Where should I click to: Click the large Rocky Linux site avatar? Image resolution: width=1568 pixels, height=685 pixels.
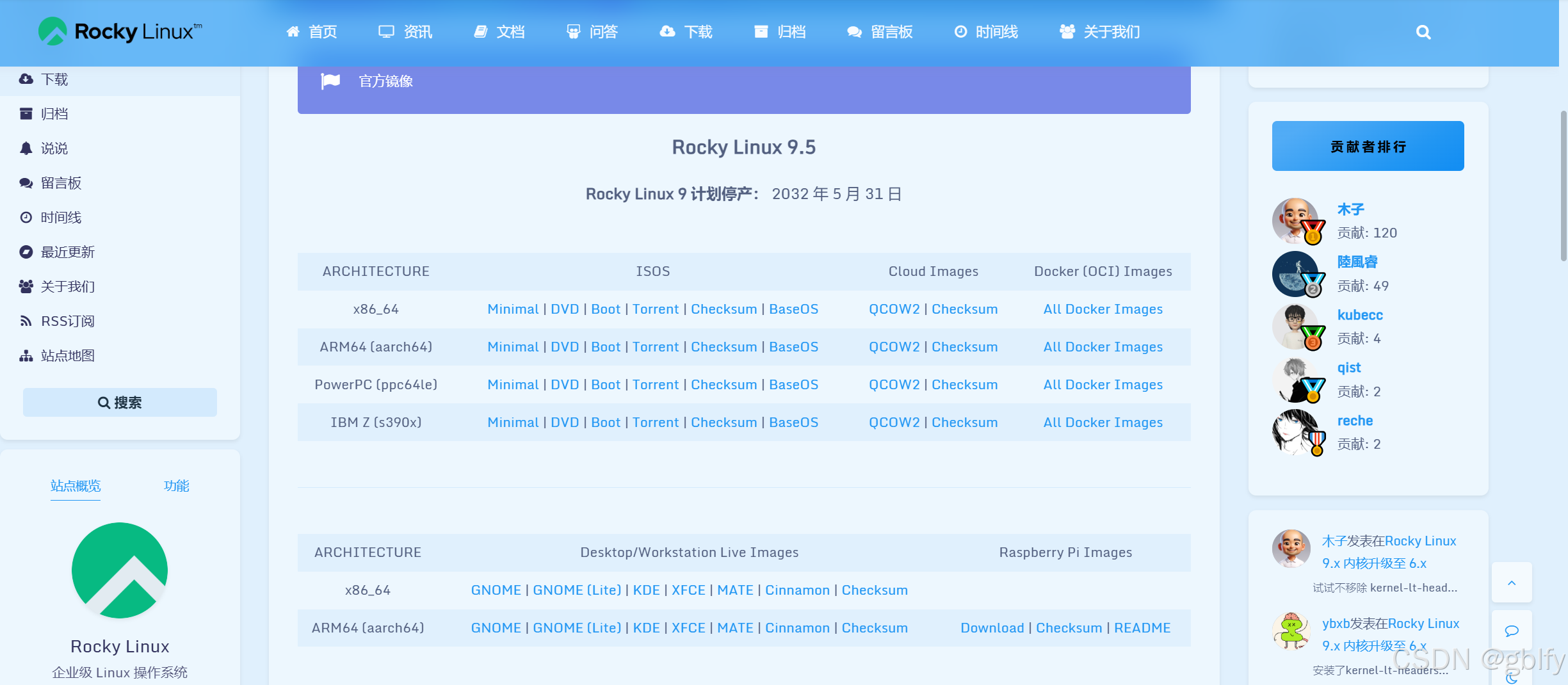click(x=120, y=570)
